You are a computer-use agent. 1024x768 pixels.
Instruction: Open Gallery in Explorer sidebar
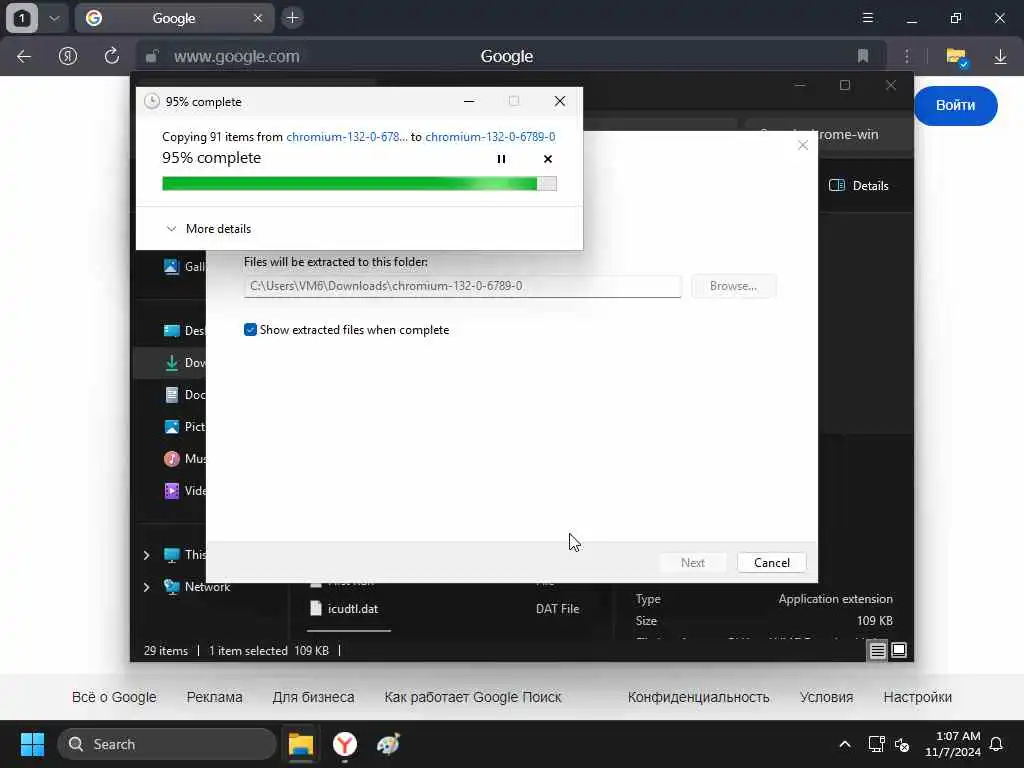[184, 266]
